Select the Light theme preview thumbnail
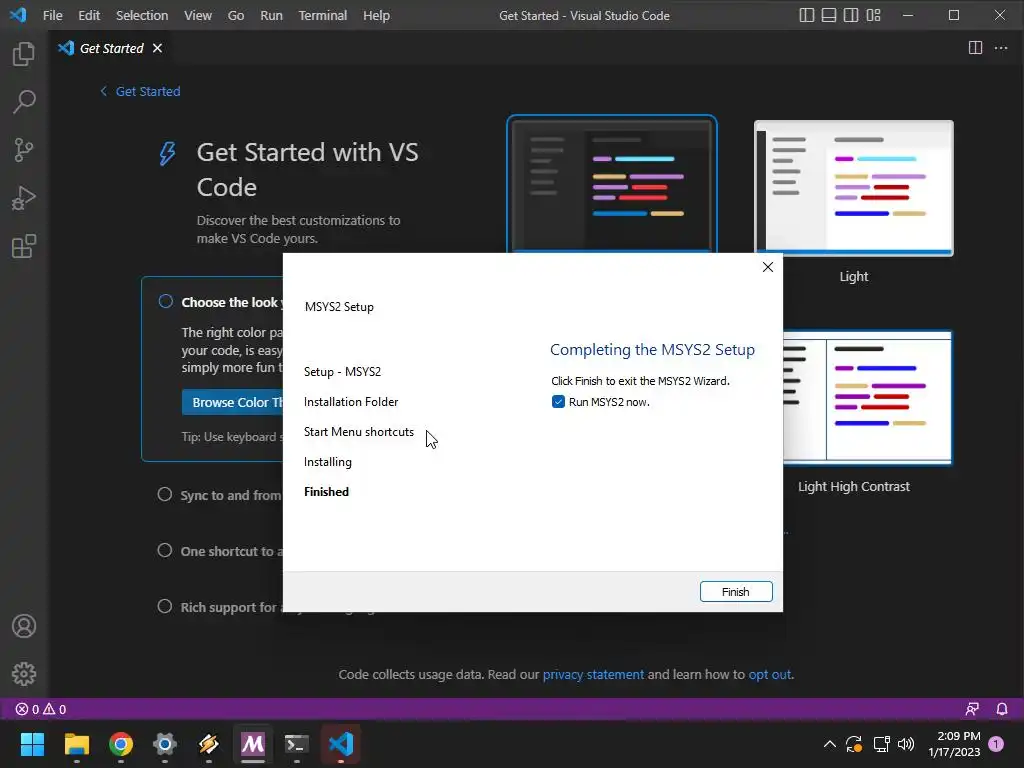Viewport: 1024px width, 768px height. [854, 188]
